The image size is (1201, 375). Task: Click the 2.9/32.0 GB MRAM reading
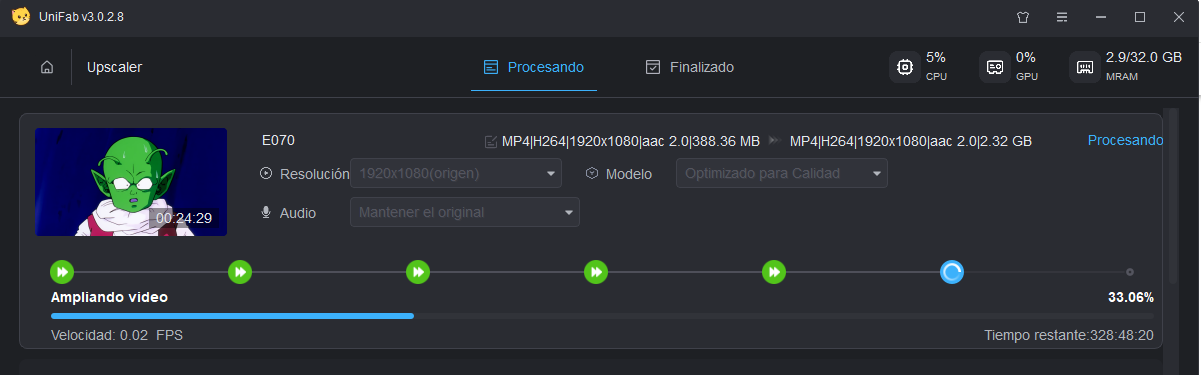pos(1144,58)
